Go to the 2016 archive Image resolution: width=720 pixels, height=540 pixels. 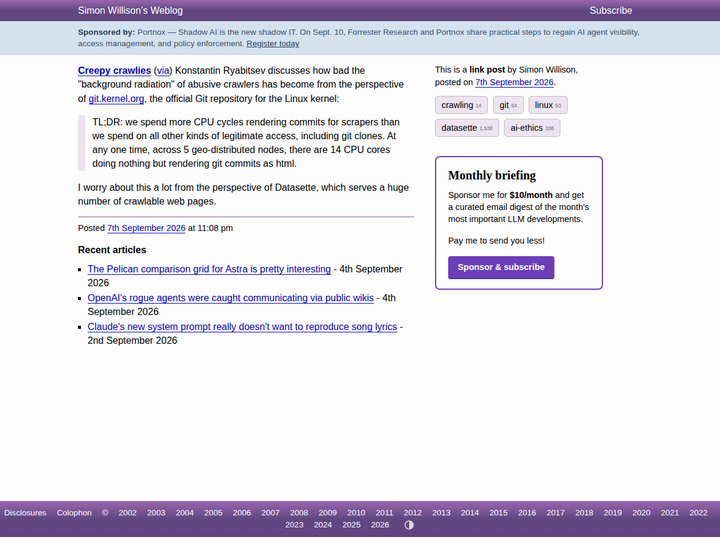[x=527, y=513]
